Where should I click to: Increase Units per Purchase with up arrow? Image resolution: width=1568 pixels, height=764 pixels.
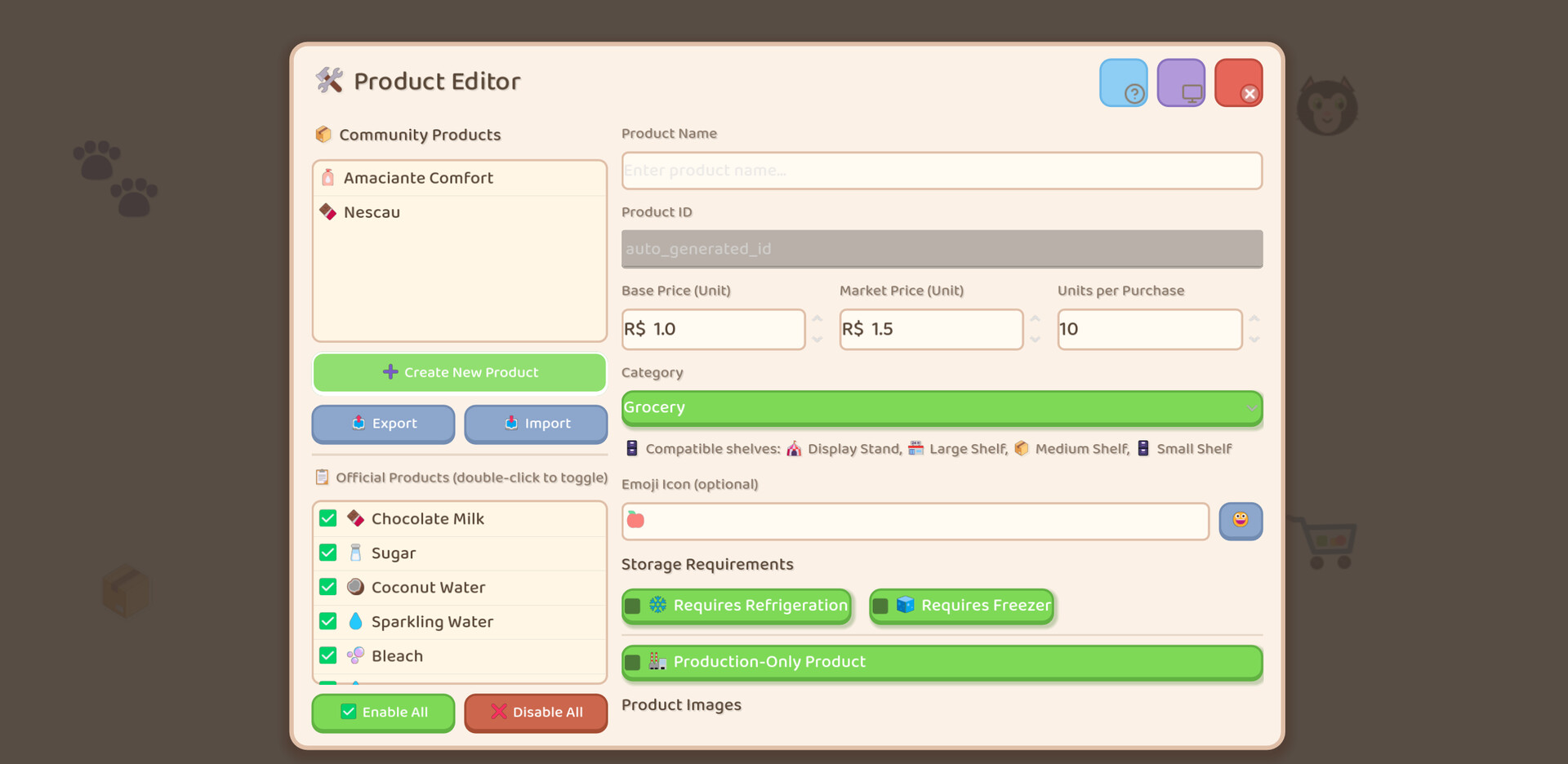point(1254,318)
